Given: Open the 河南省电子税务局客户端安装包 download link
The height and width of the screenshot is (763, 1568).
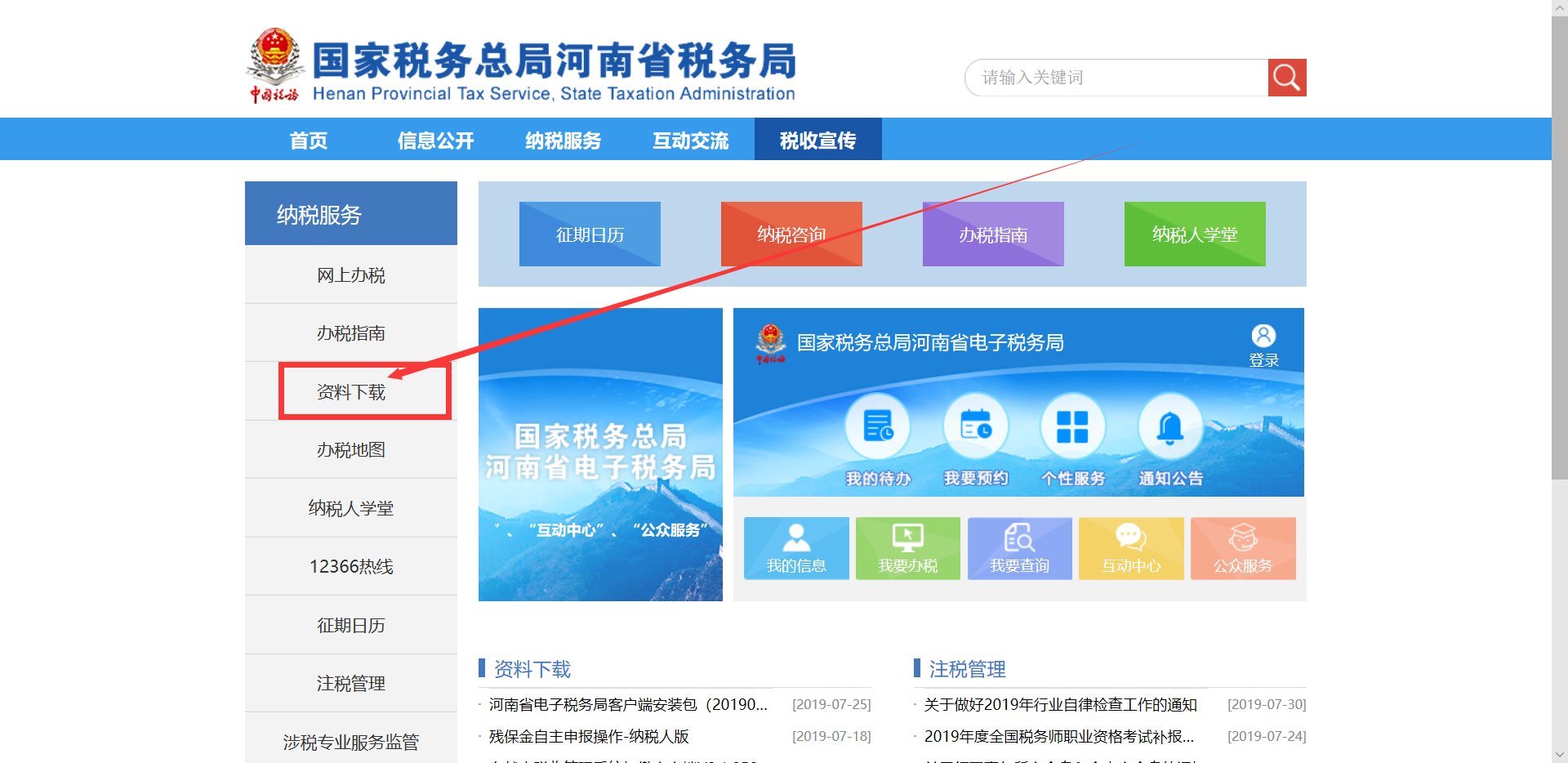Looking at the screenshot, I should click(629, 704).
